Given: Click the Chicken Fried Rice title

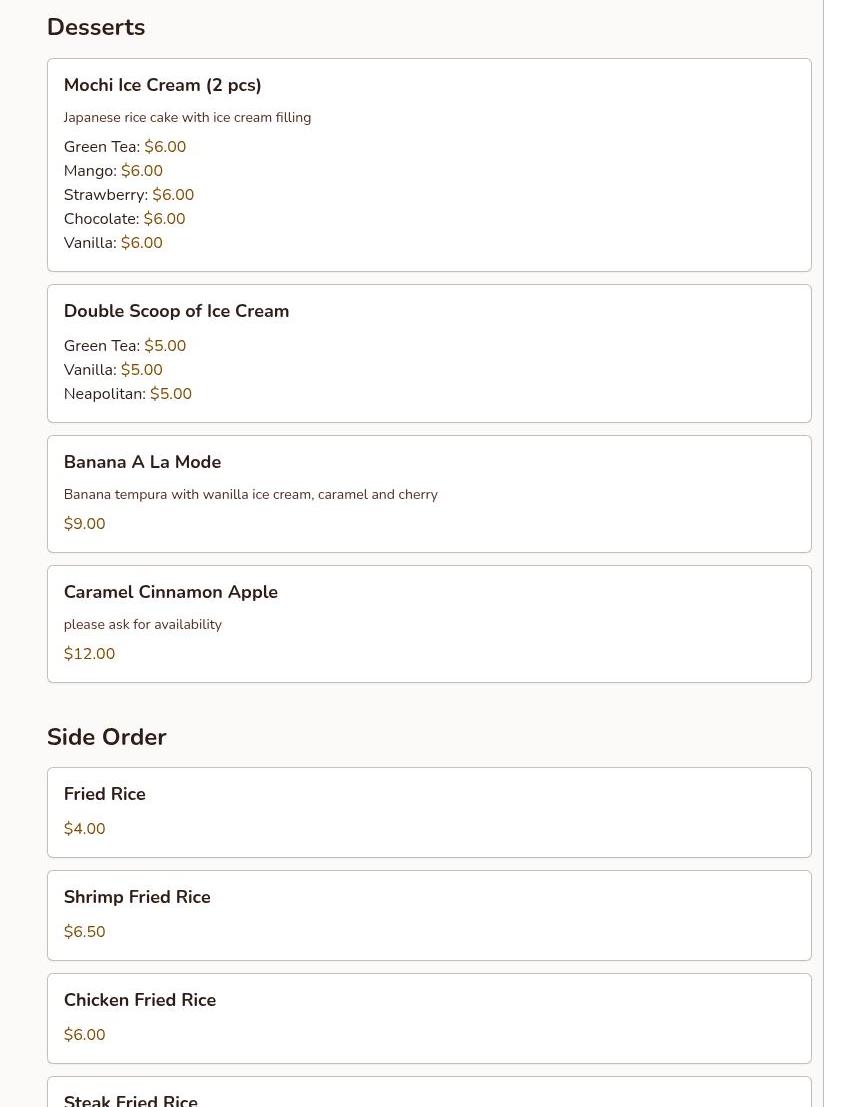Looking at the screenshot, I should click(x=140, y=1001).
